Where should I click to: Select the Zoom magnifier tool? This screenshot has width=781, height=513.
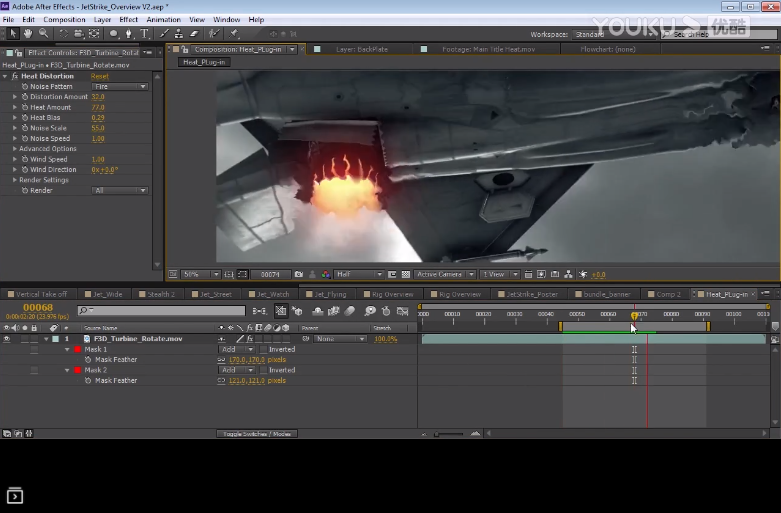(x=43, y=33)
